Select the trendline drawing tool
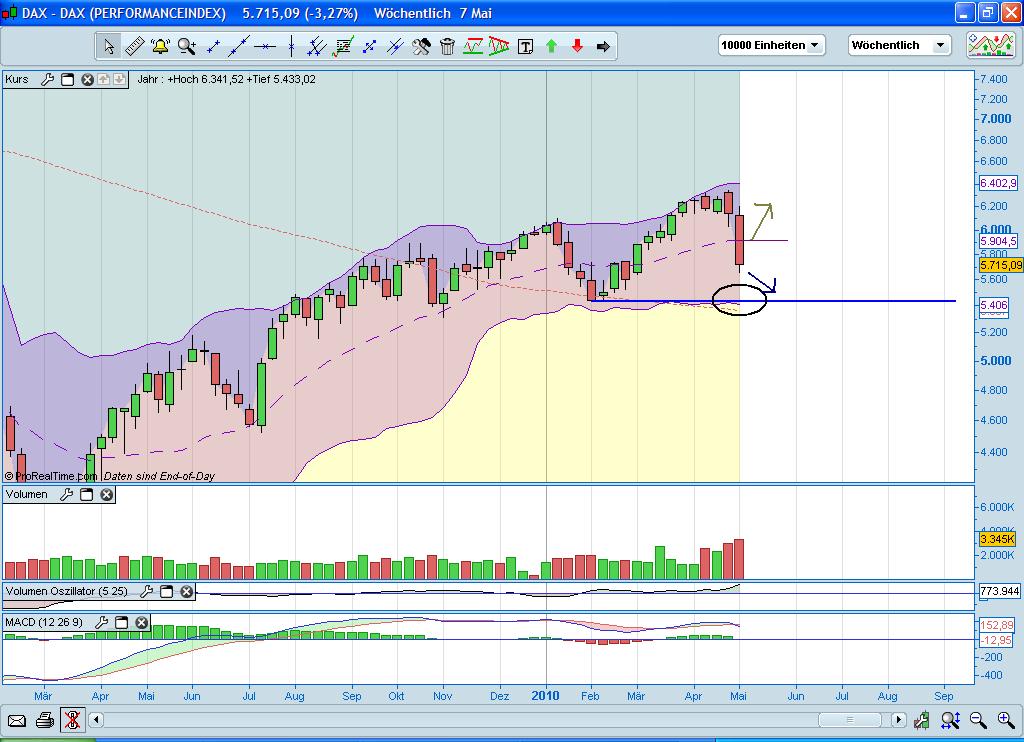The image size is (1024, 742). coord(238,46)
